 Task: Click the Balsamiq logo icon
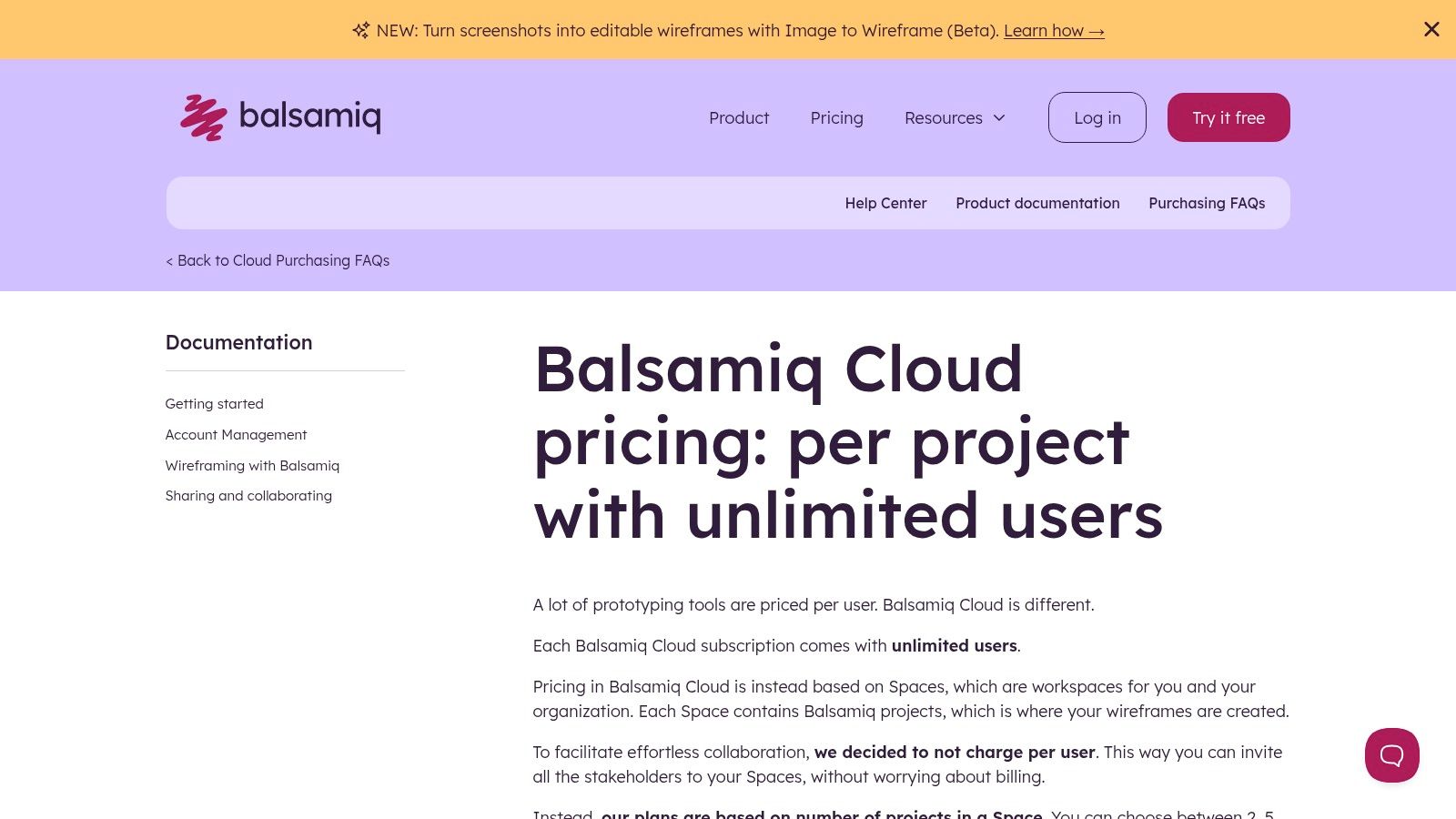click(x=203, y=117)
